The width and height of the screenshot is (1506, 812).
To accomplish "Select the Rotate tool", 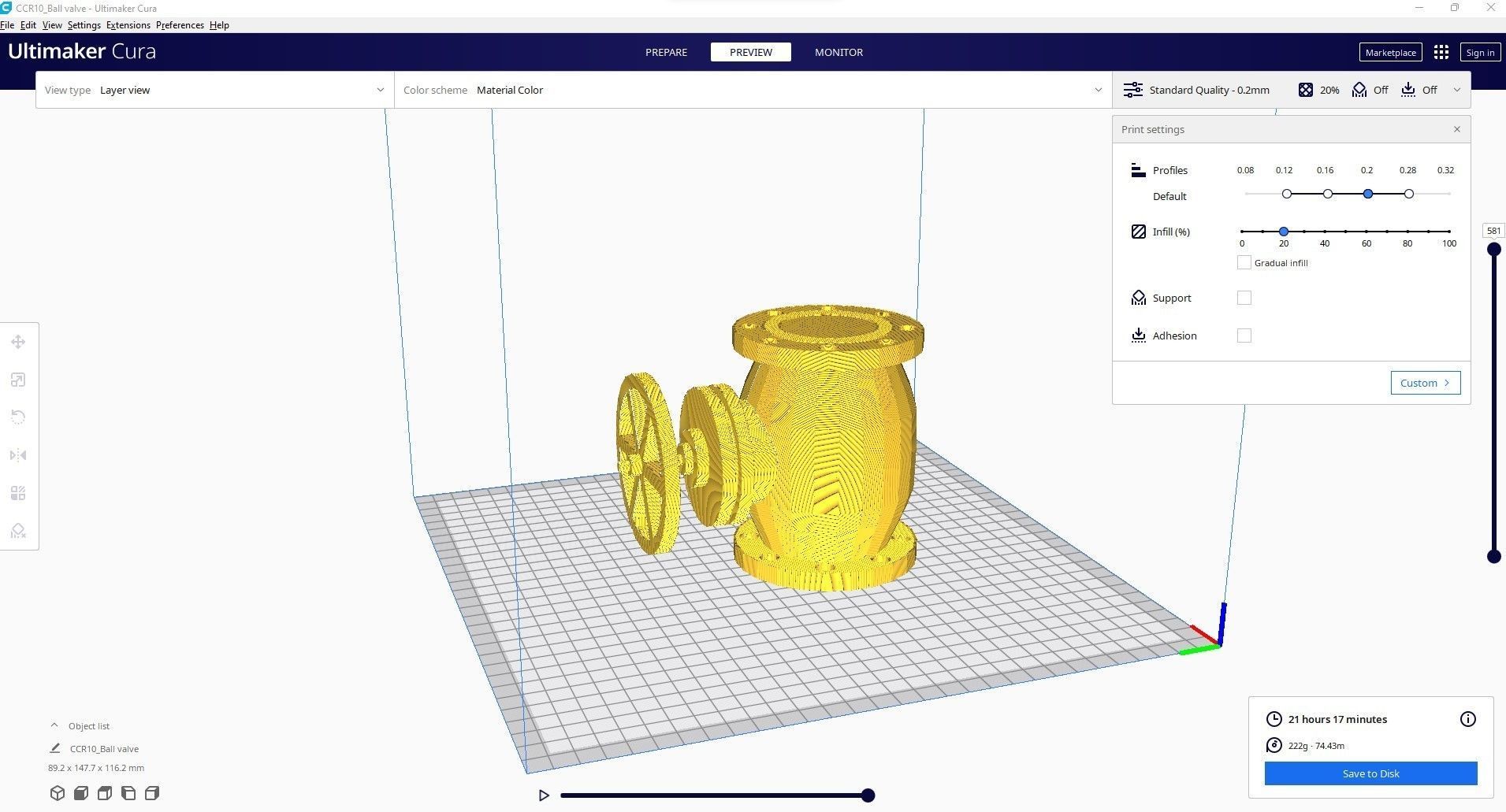I will (x=17, y=417).
